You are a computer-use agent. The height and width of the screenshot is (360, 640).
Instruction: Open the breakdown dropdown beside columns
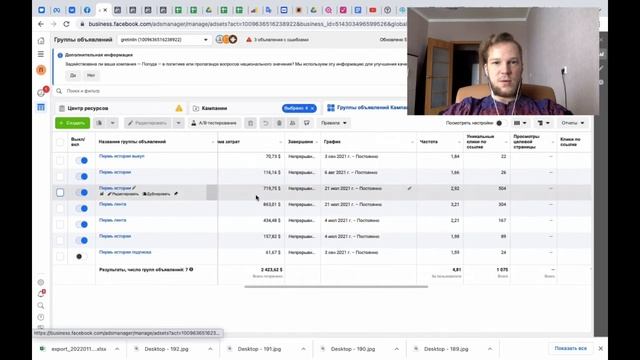pyautogui.click(x=543, y=123)
